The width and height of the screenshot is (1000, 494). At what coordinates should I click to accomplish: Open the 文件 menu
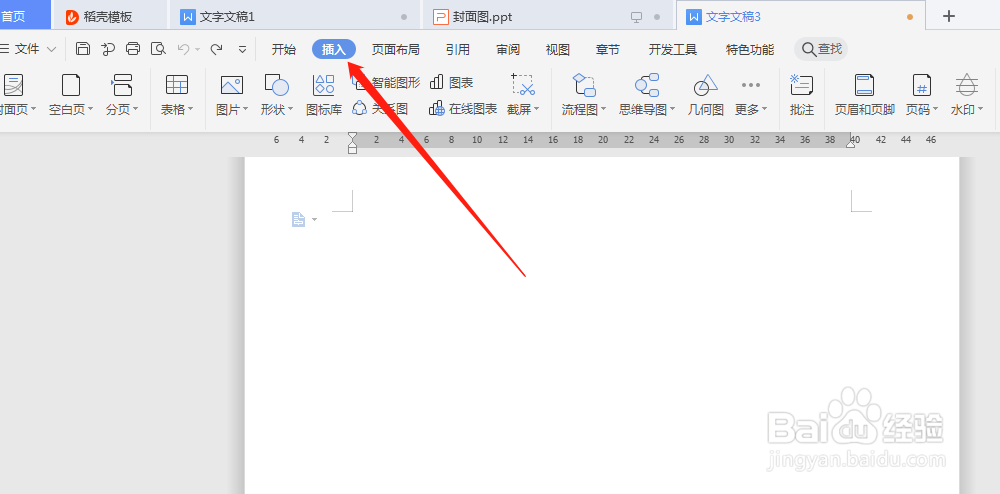[27, 49]
